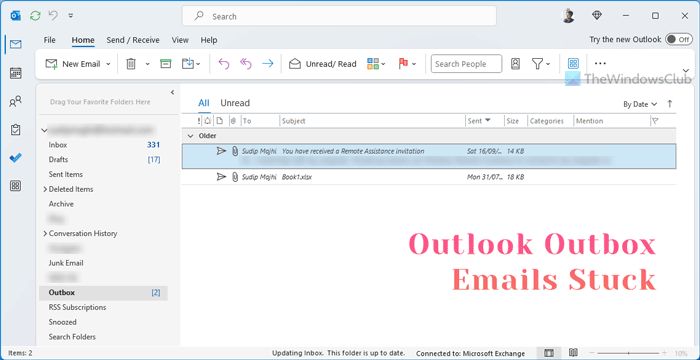This screenshot has width=700, height=360.
Task: Open the By Date sort dropdown
Action: coord(640,104)
